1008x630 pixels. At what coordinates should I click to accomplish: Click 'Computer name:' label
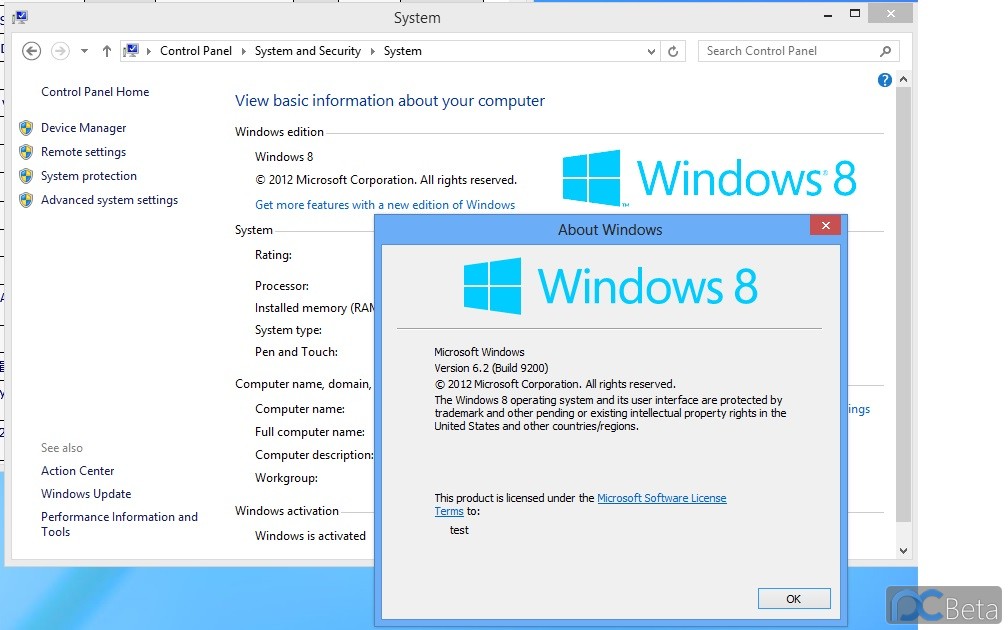[300, 409]
